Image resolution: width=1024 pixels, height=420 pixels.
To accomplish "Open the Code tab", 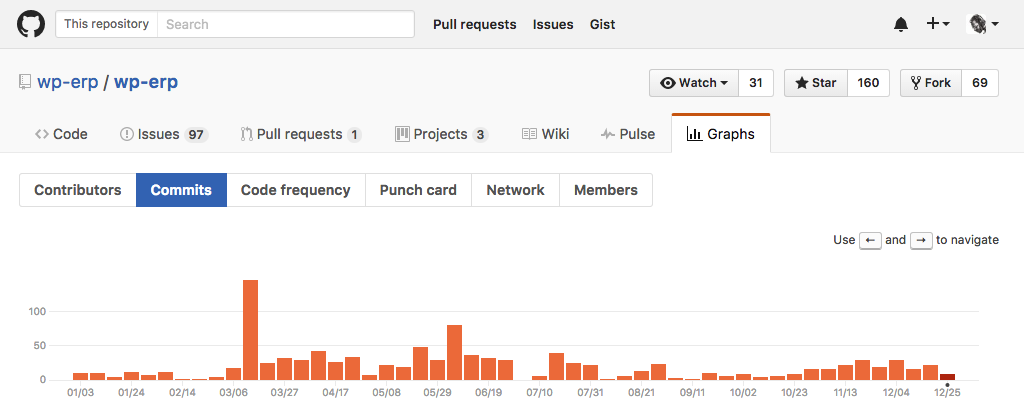I will pos(61,134).
